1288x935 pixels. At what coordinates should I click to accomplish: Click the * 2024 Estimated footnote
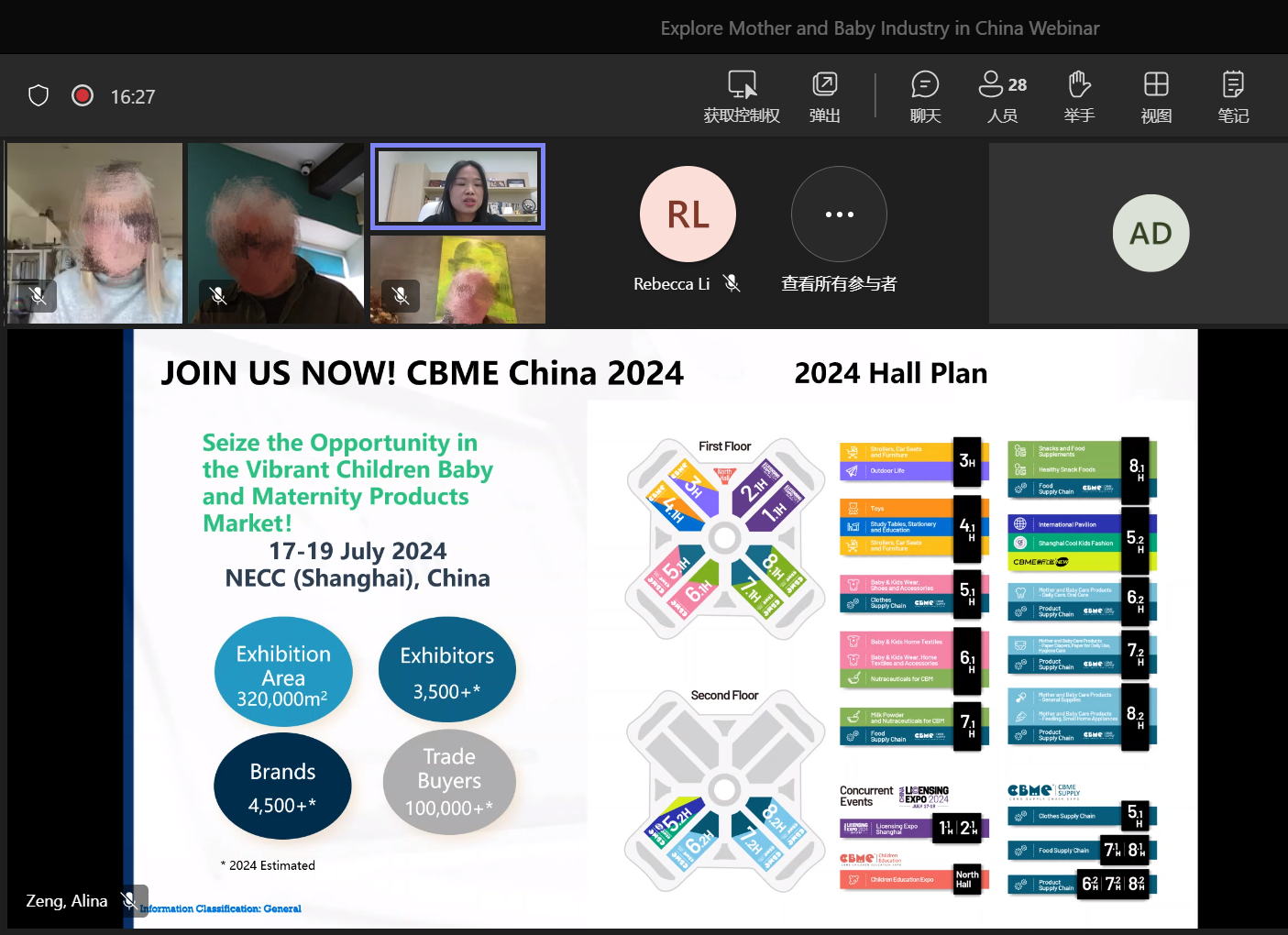coord(268,865)
